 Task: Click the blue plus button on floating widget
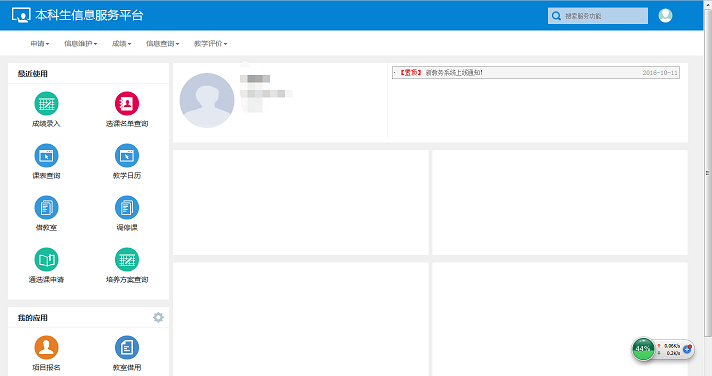click(x=687, y=349)
